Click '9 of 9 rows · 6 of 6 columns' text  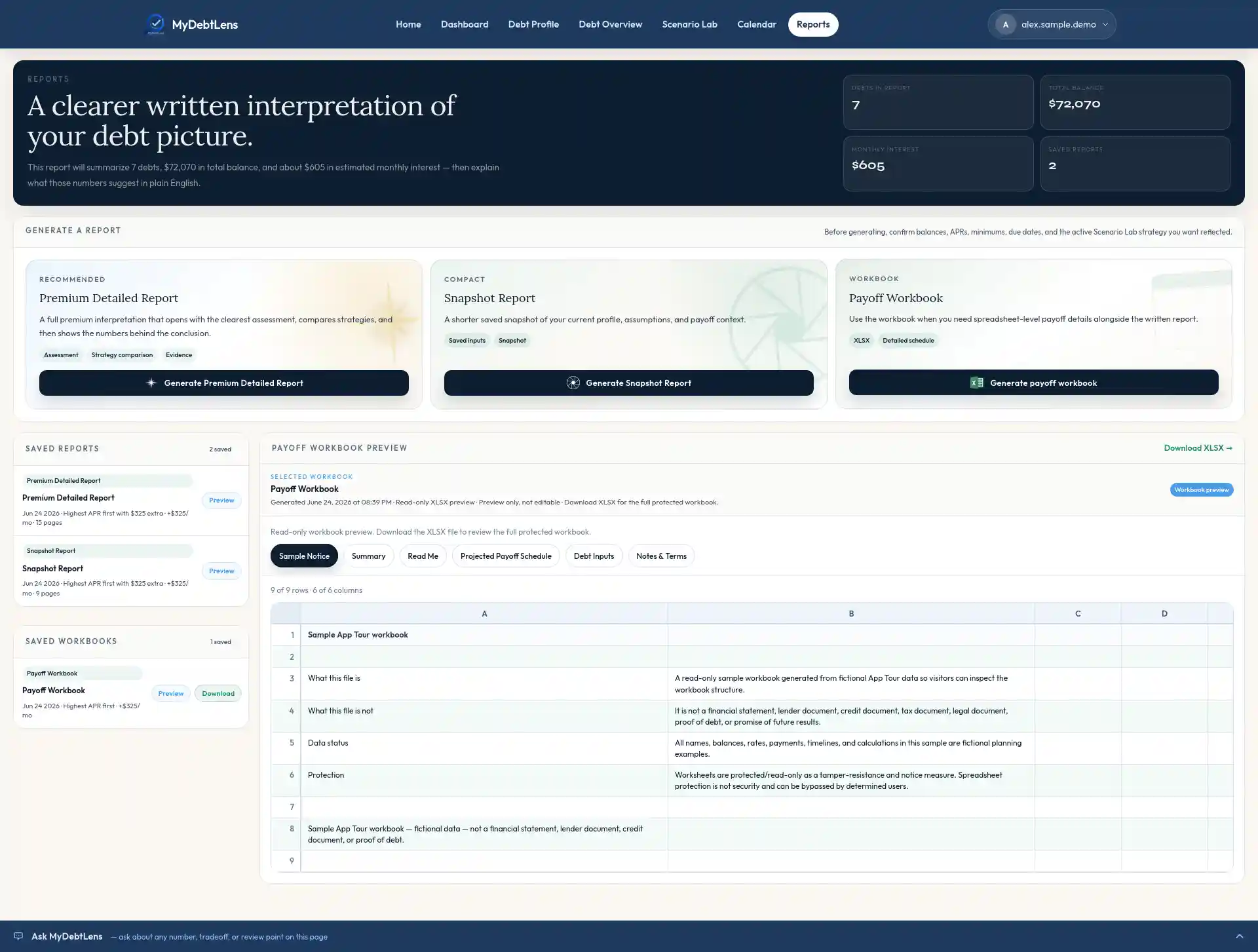pos(316,590)
